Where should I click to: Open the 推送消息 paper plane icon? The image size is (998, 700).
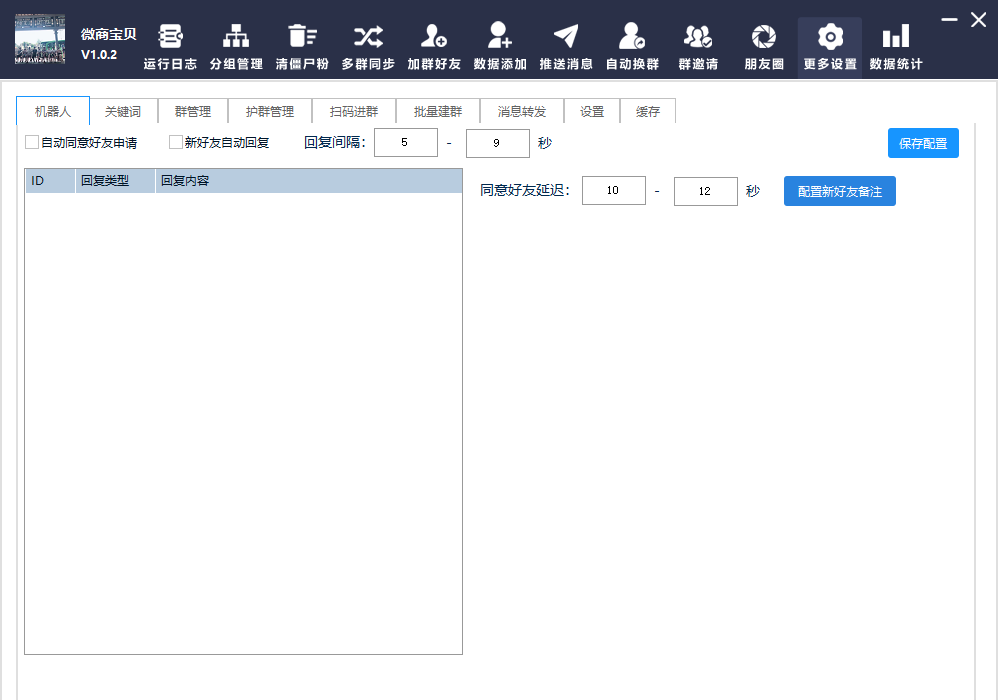(x=566, y=38)
